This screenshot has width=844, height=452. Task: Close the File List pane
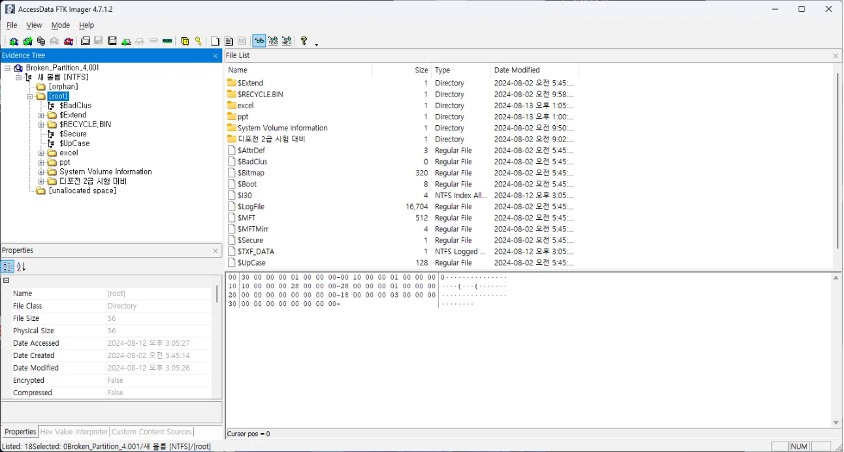[x=835, y=55]
